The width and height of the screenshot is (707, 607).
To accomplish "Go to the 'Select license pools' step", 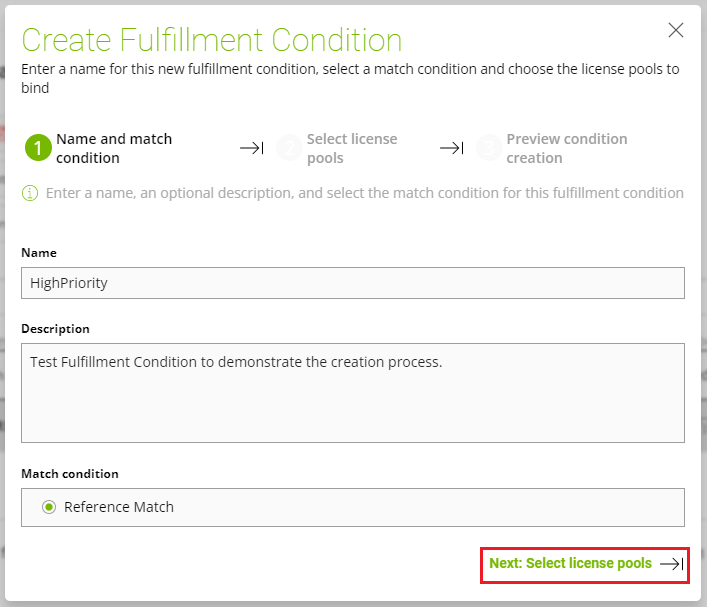I will tap(352, 148).
